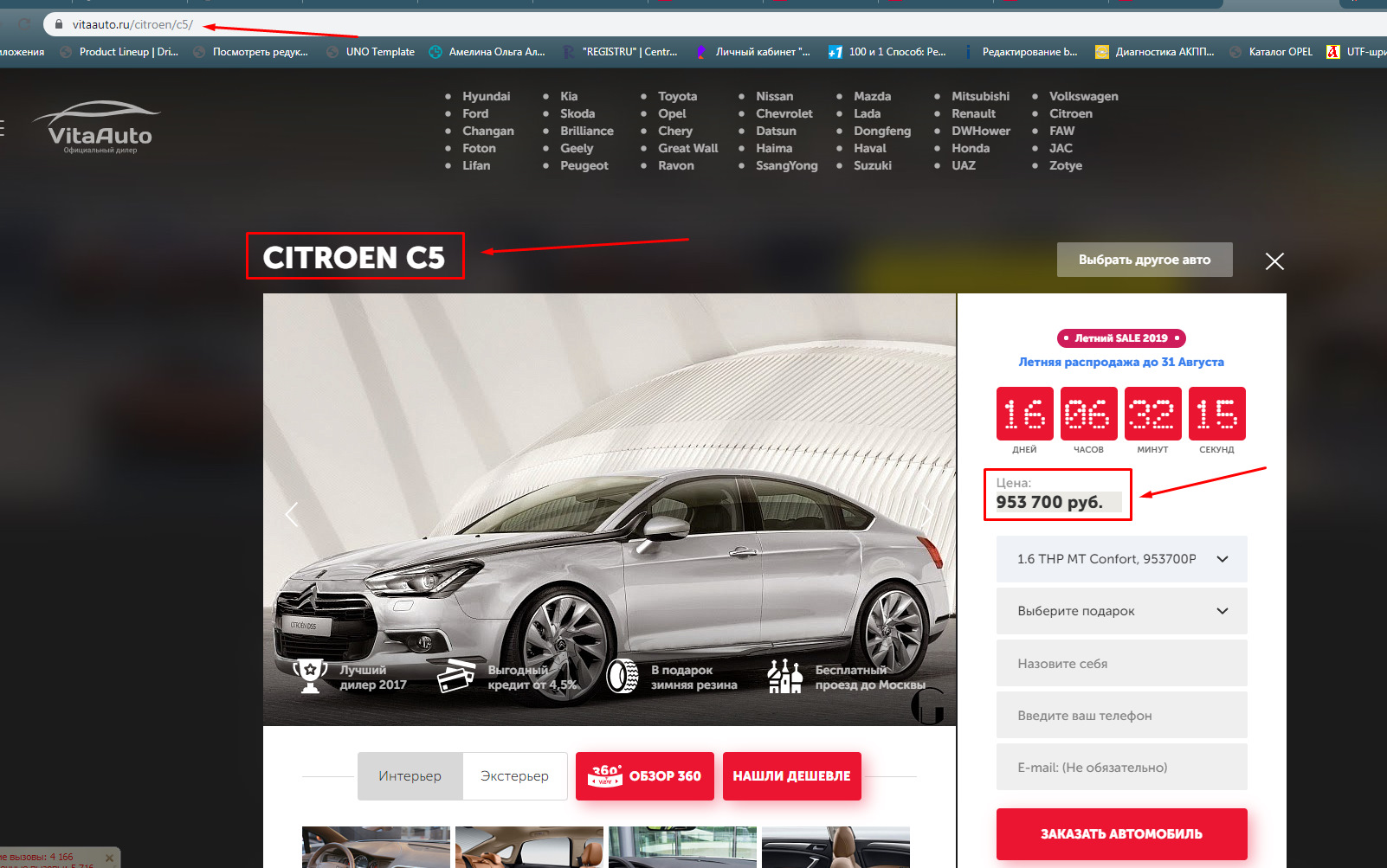Open the Honda brand link
The image size is (1387, 868).
(x=971, y=148)
